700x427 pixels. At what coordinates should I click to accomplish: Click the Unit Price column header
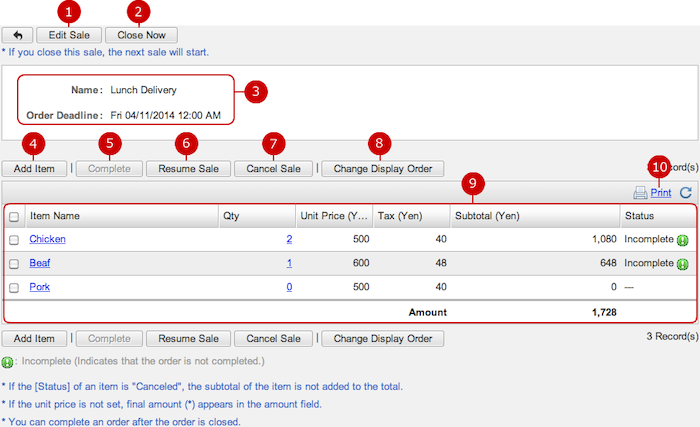click(334, 216)
